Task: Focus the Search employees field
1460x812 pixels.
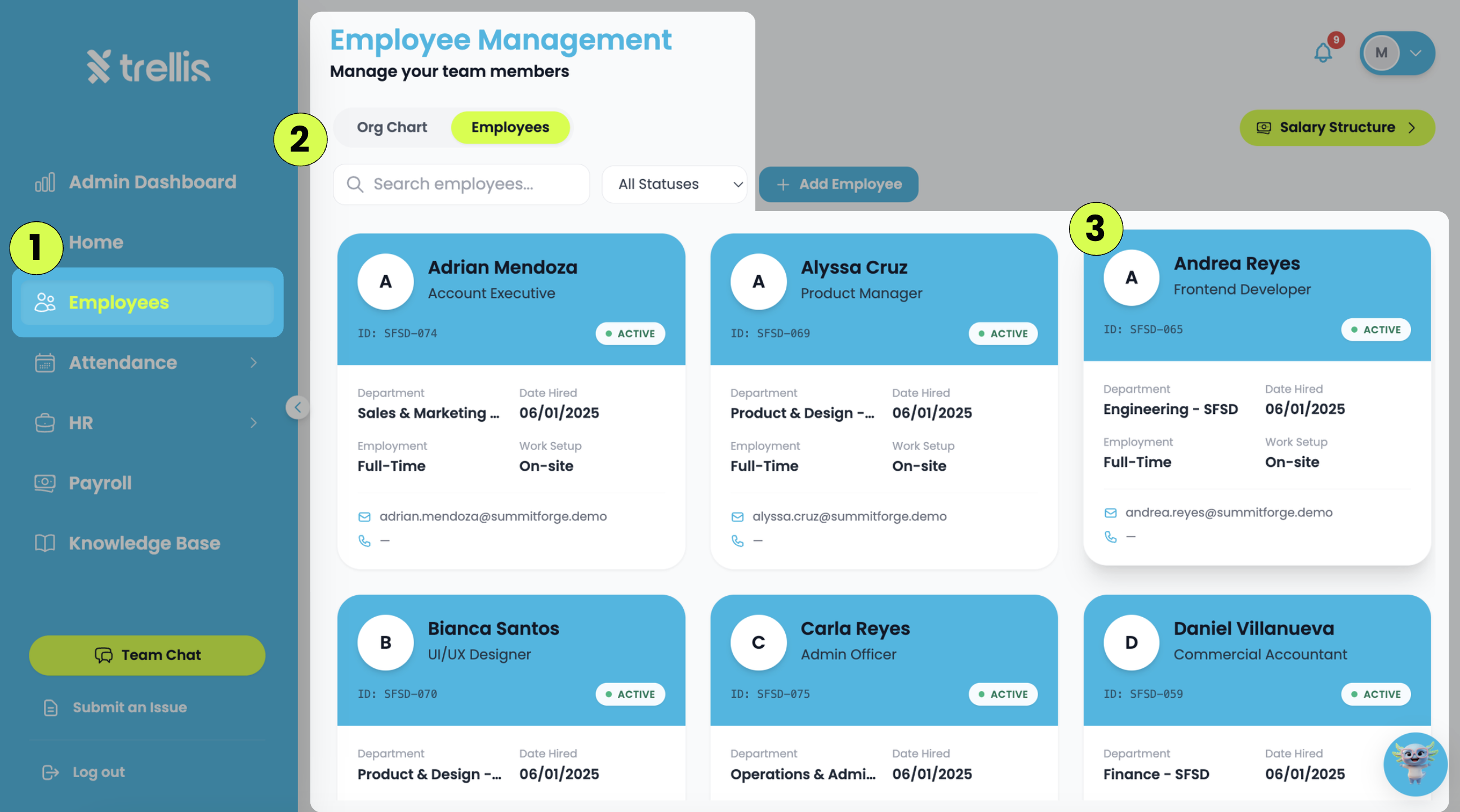Action: pos(461,184)
